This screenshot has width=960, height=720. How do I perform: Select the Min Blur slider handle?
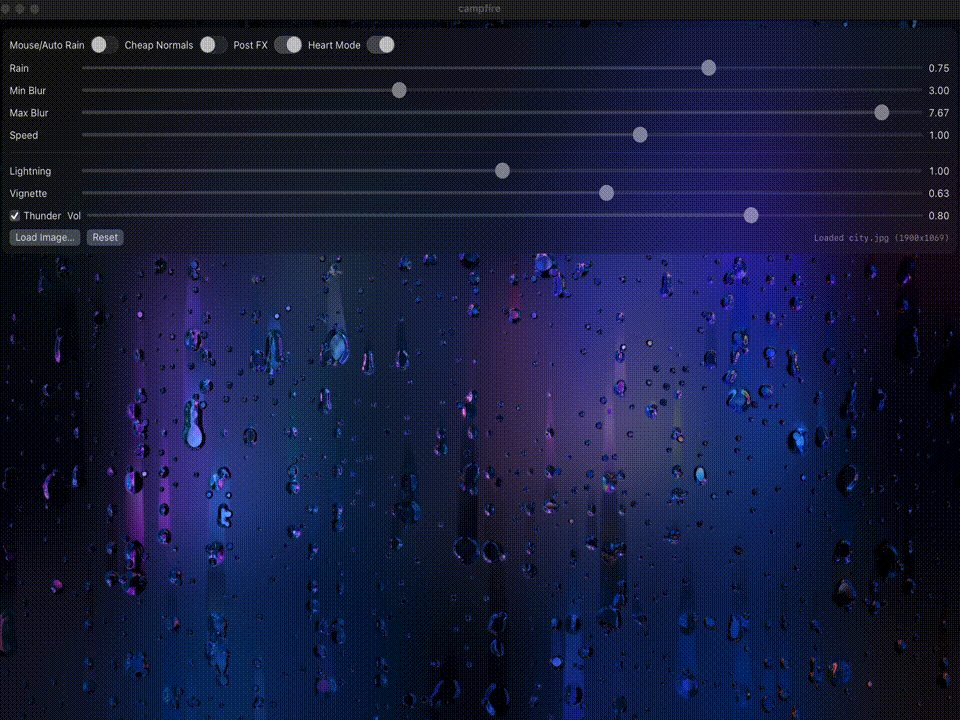coord(399,90)
